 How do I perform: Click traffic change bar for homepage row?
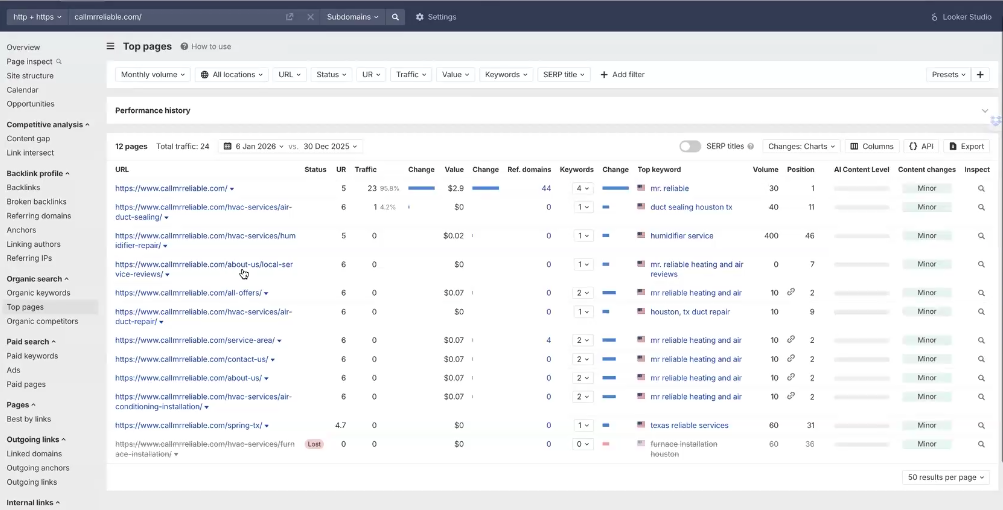421,188
